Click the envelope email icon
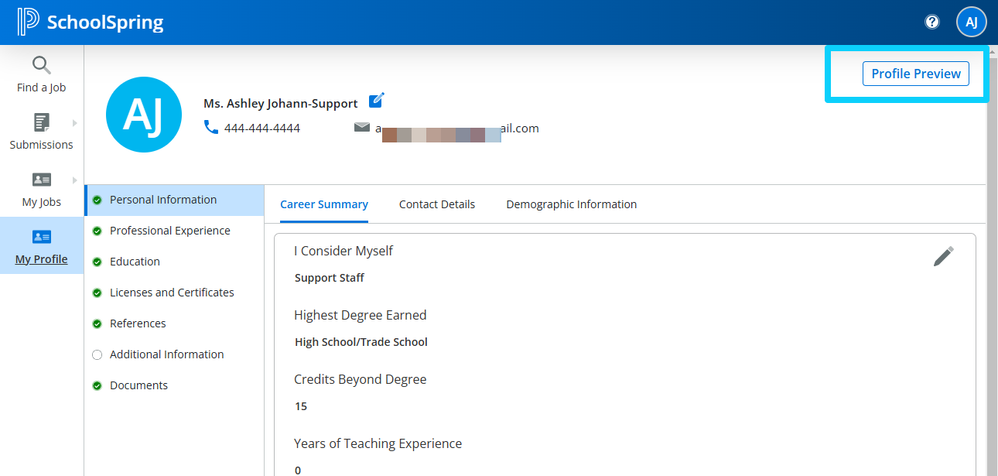 362,128
